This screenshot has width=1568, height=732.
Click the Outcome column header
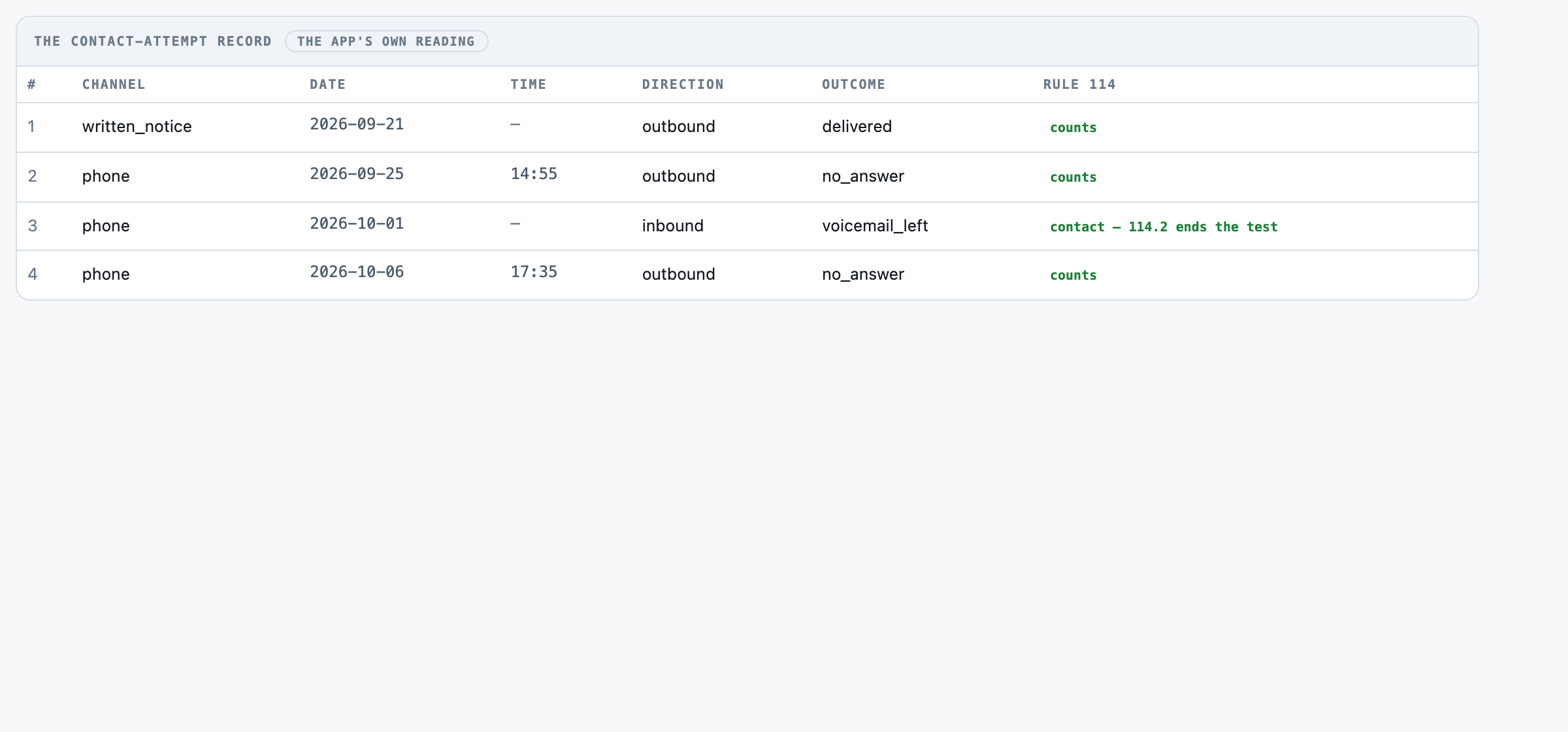pyautogui.click(x=853, y=84)
